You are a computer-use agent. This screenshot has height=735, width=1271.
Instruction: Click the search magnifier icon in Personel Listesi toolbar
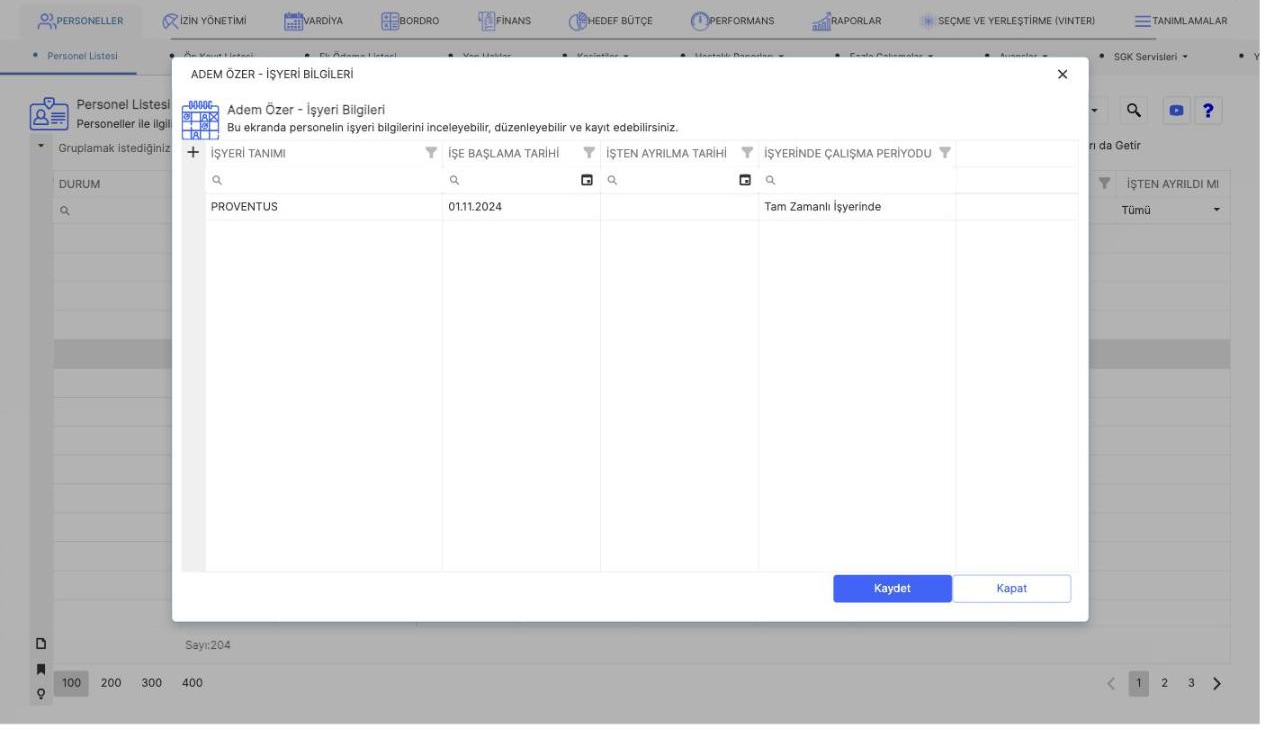click(x=1134, y=110)
